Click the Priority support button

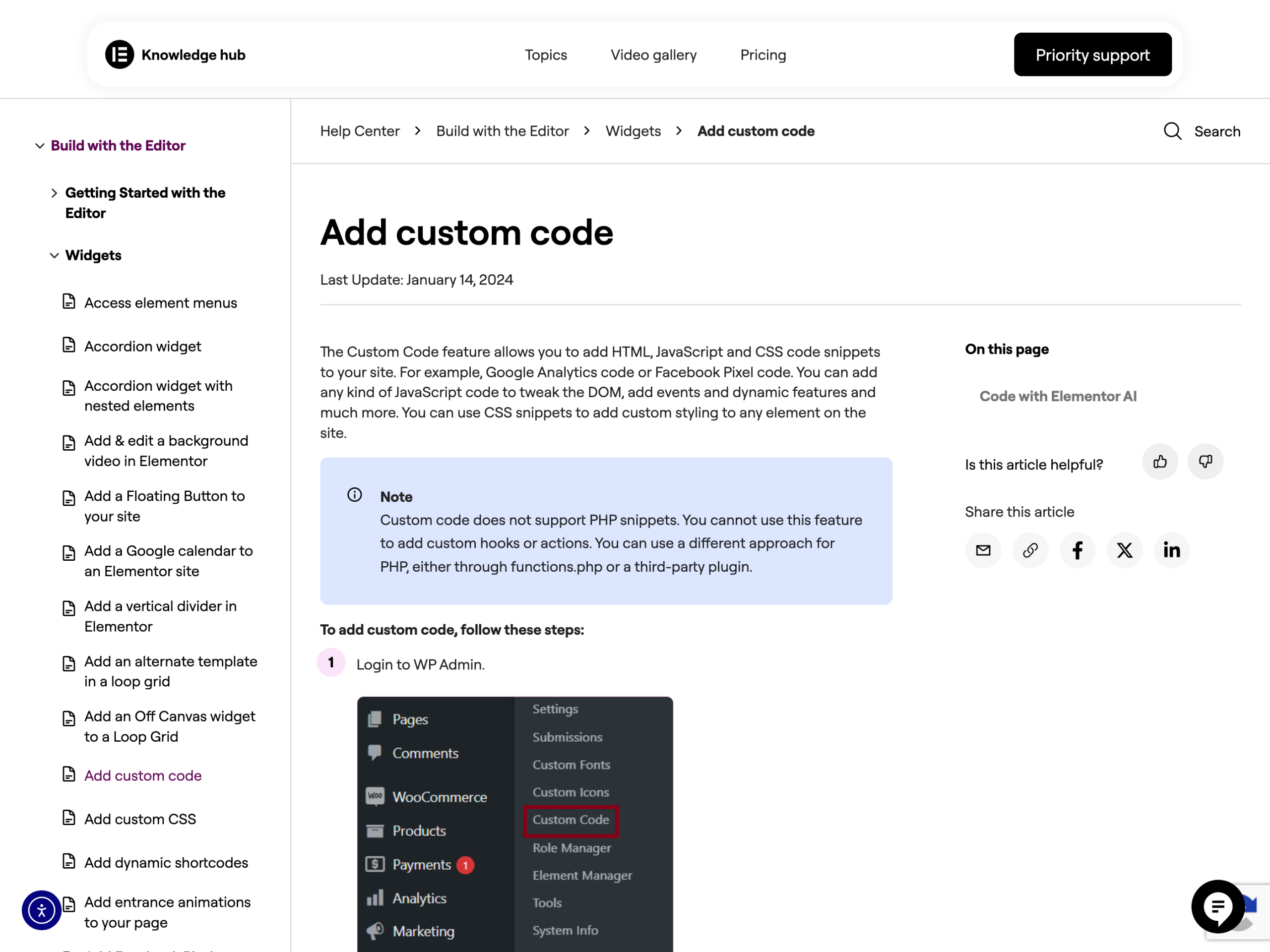1092,55
